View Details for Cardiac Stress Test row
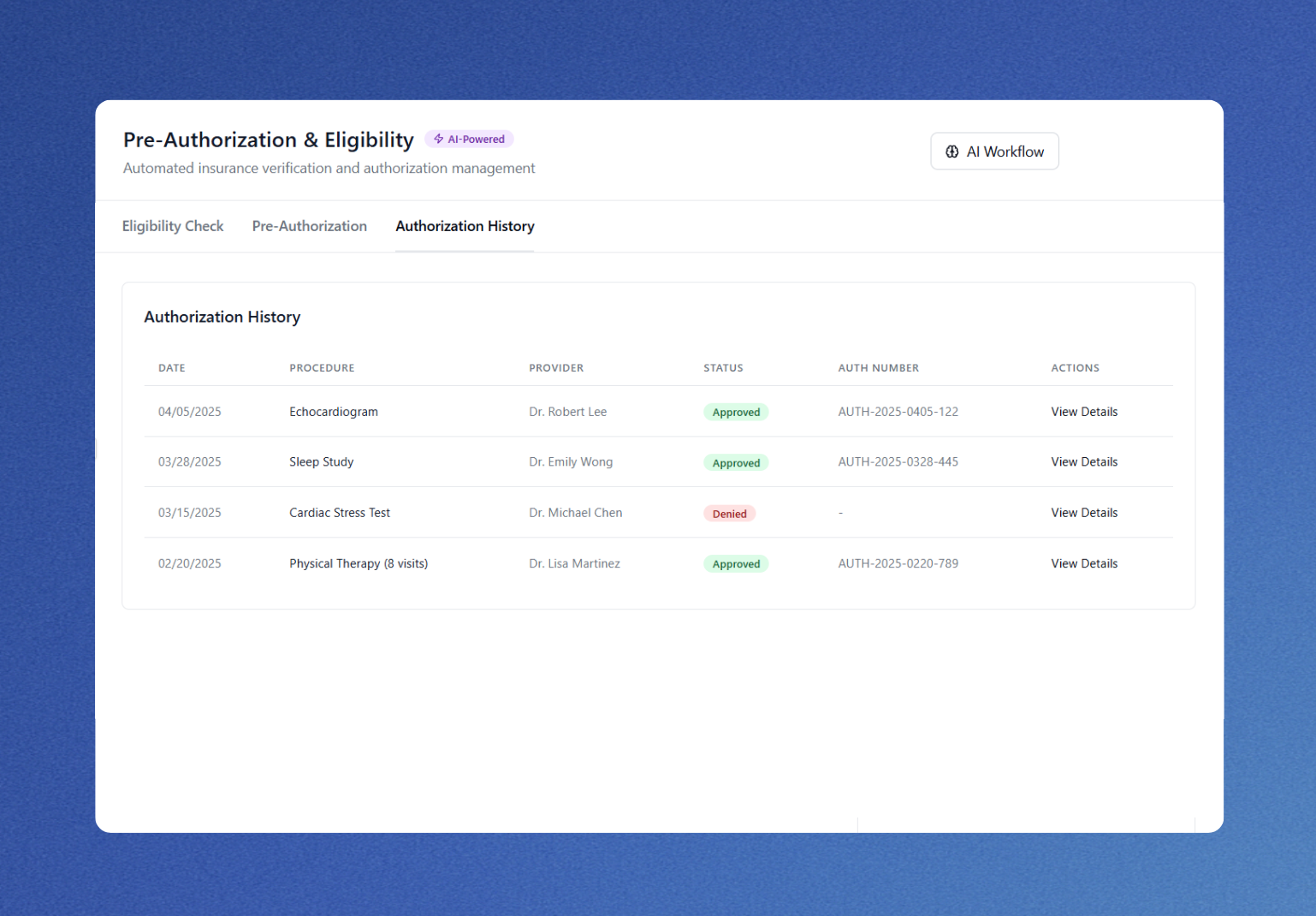1316x916 pixels. [x=1084, y=513]
